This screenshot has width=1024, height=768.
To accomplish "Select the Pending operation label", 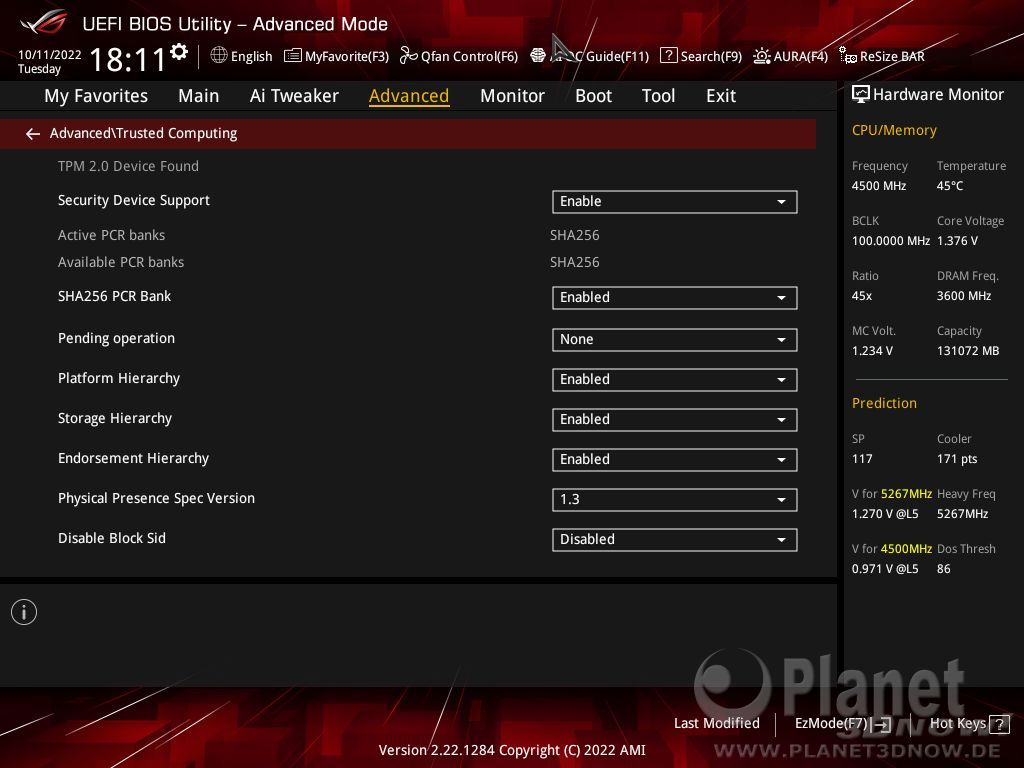I will [x=116, y=338].
